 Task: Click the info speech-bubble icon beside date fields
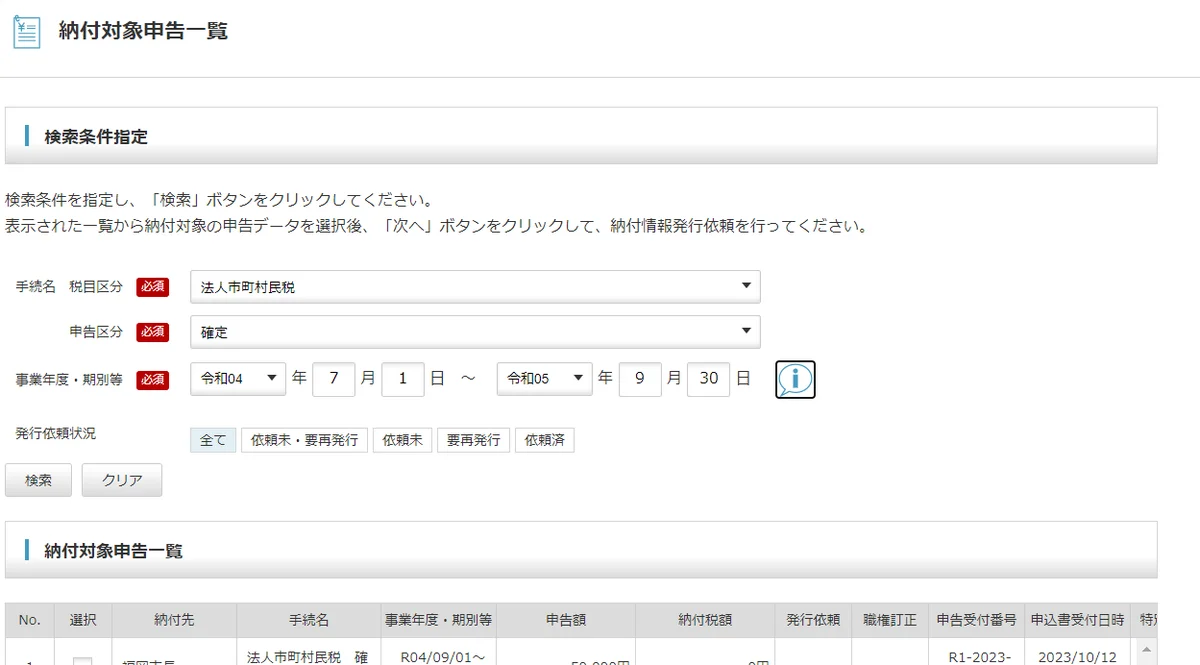tap(795, 380)
